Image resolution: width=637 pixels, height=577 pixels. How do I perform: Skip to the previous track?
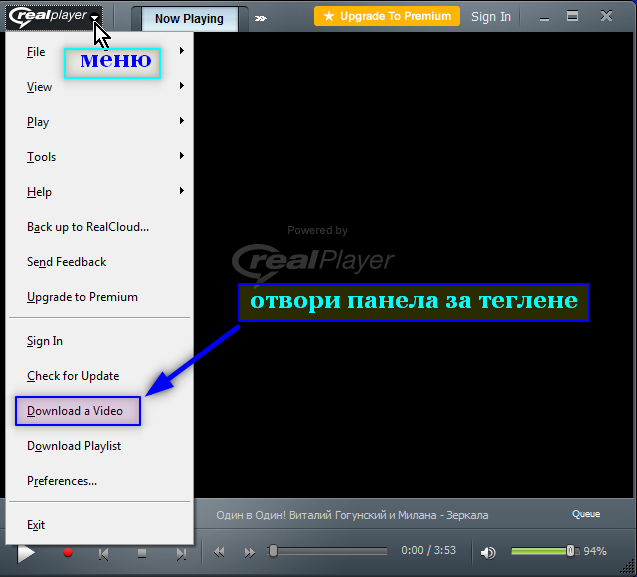tap(104, 552)
